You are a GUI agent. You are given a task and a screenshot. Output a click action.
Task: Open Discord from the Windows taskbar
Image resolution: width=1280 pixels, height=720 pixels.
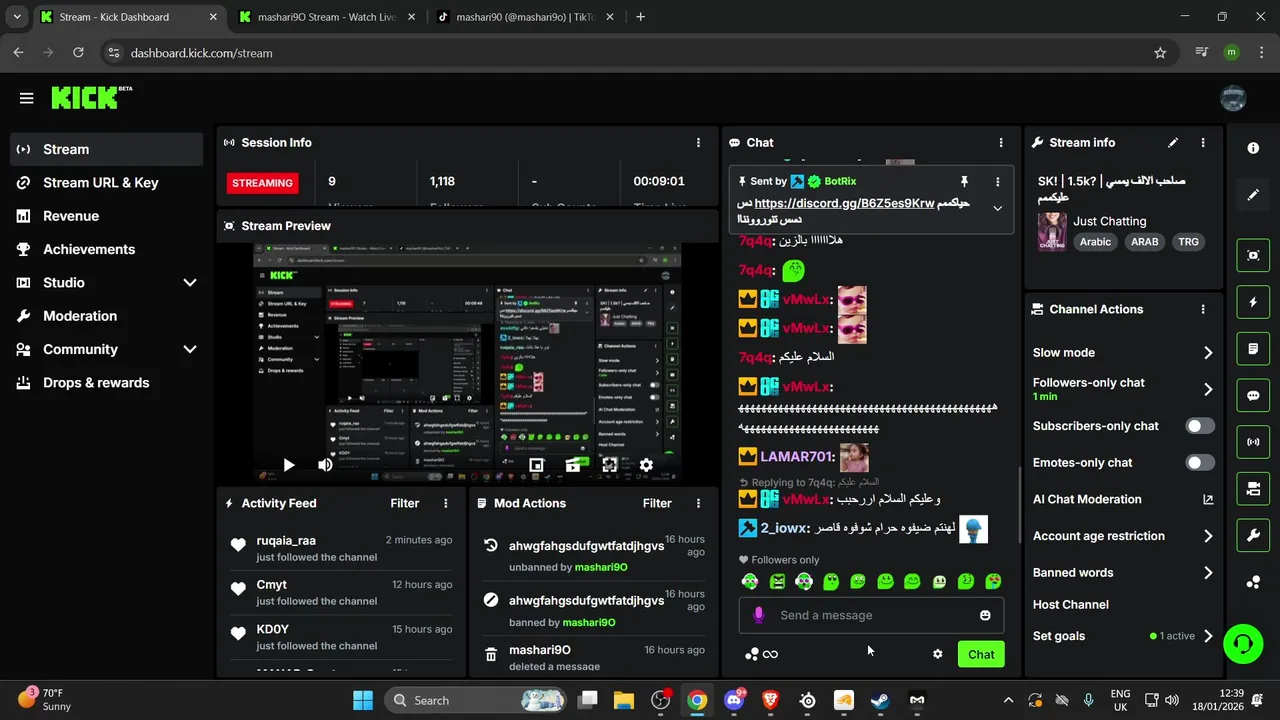[x=734, y=700]
